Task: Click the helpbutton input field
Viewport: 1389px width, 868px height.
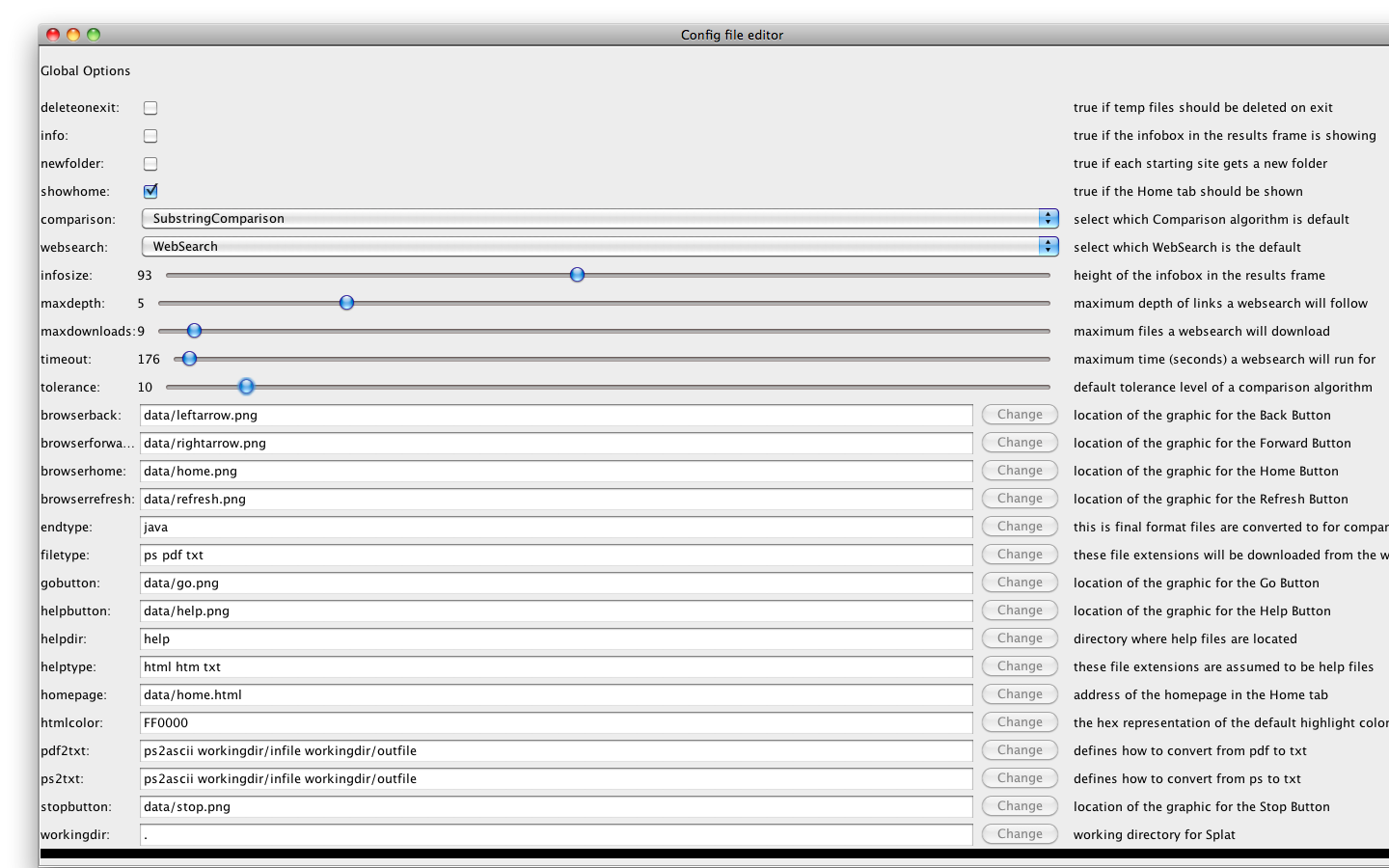Action: click(557, 611)
